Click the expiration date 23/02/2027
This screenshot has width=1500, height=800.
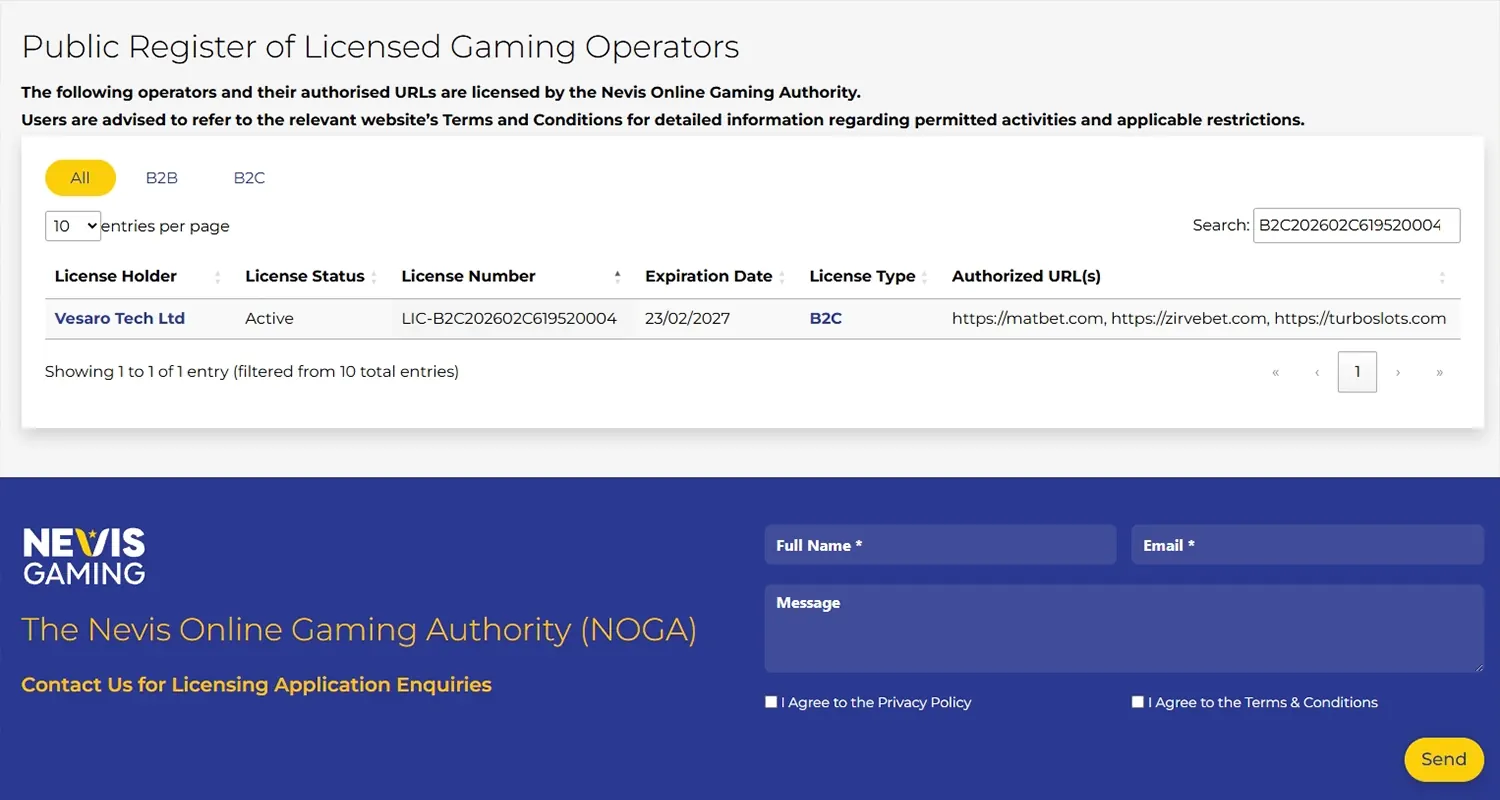click(x=688, y=318)
